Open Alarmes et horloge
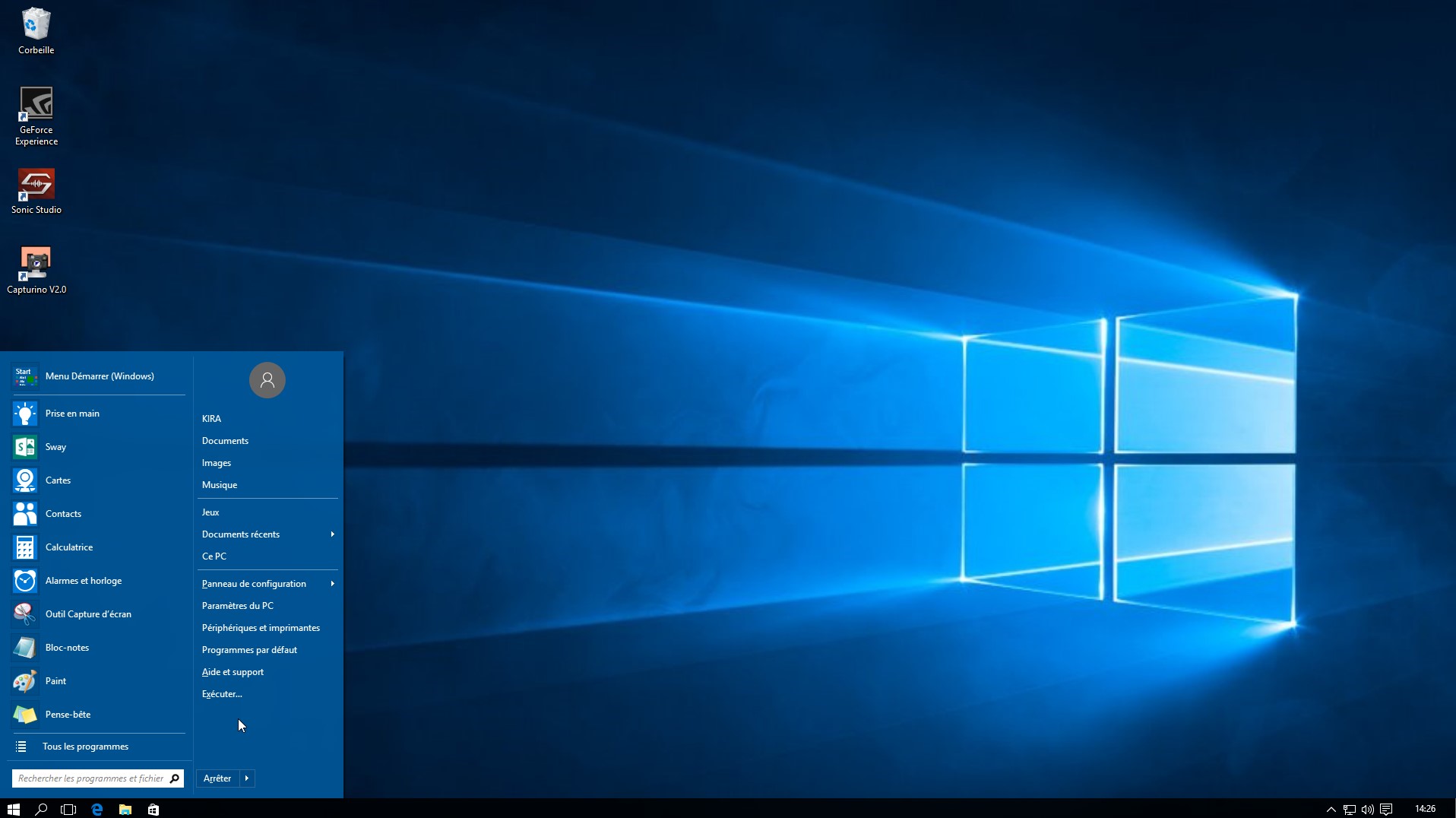Screen dimensions: 1456x818 tap(98, 581)
